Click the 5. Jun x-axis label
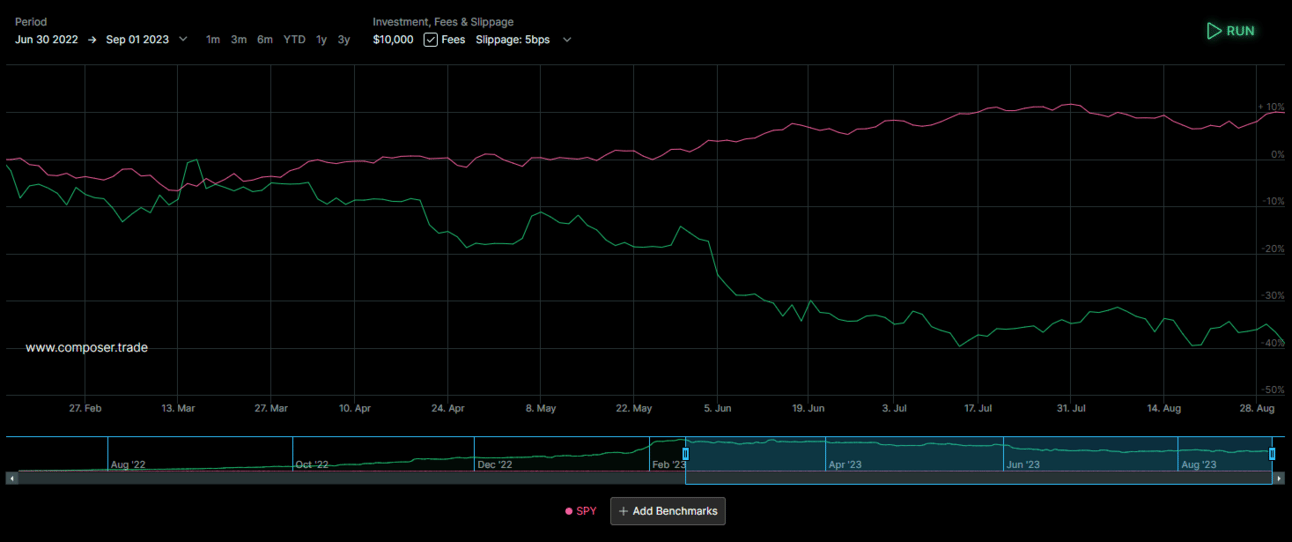This screenshot has width=1292, height=542. 717,408
